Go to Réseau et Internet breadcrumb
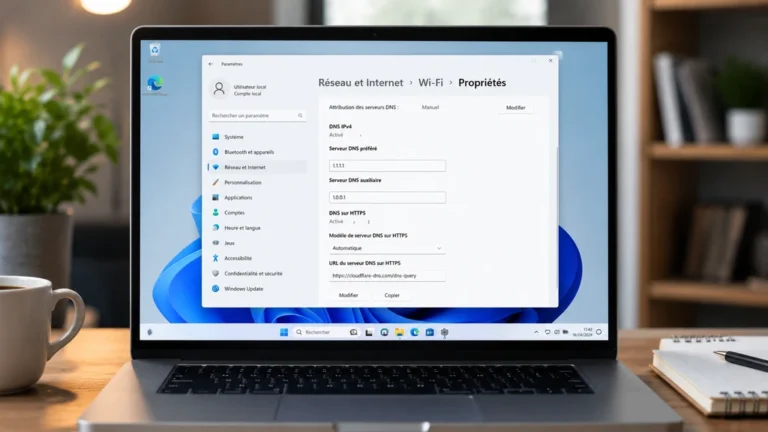Viewport: 768px width, 432px height. [x=361, y=83]
